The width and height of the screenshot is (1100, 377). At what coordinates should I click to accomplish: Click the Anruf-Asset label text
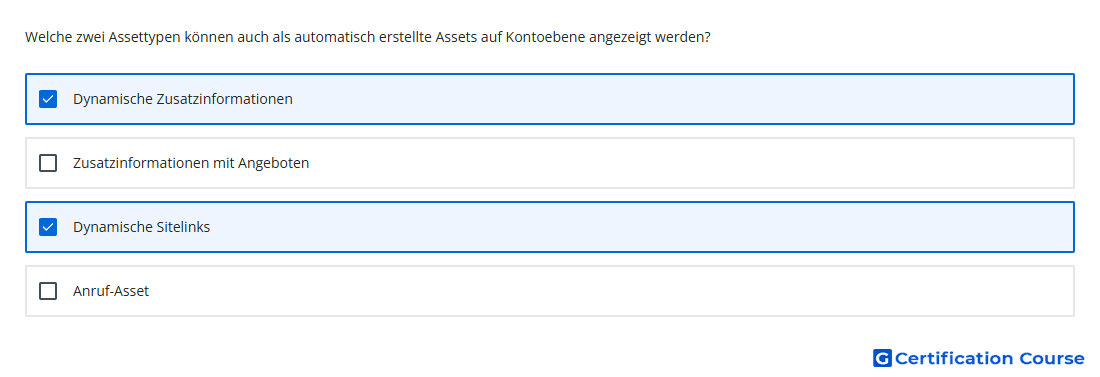pos(111,291)
